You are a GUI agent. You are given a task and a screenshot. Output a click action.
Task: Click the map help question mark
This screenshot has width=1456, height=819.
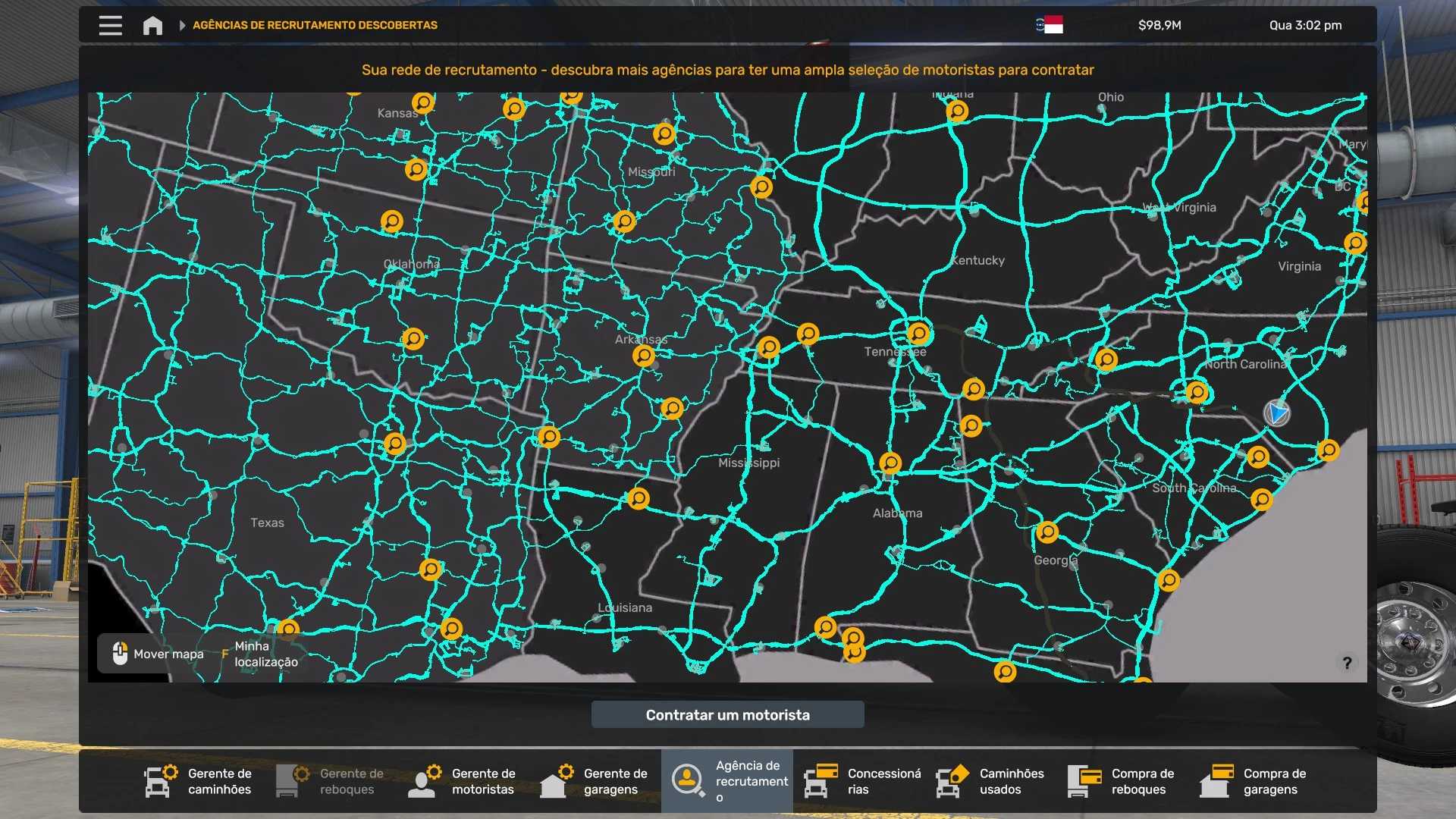(x=1347, y=664)
